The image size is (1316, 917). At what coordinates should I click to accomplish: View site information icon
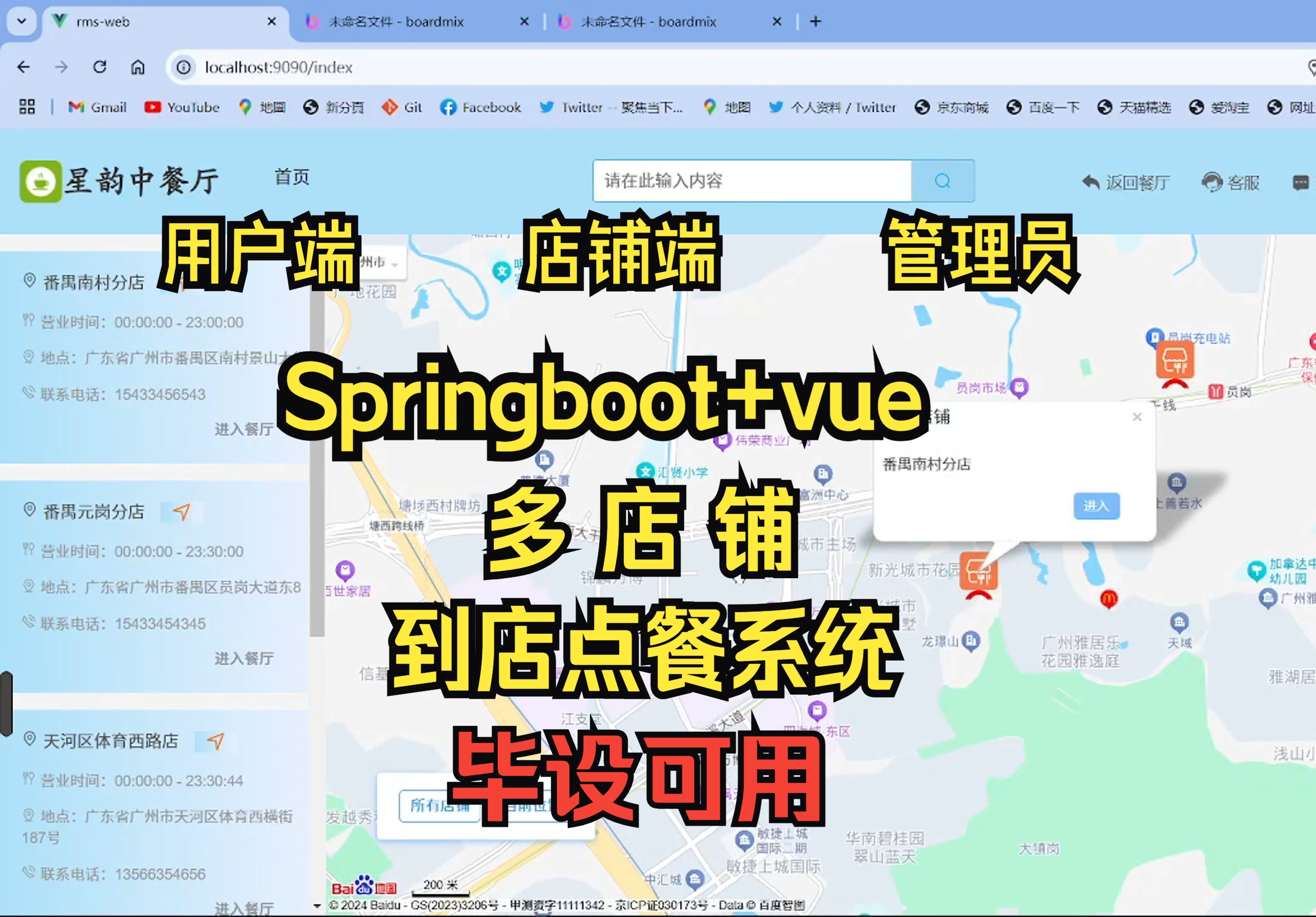click(x=183, y=68)
